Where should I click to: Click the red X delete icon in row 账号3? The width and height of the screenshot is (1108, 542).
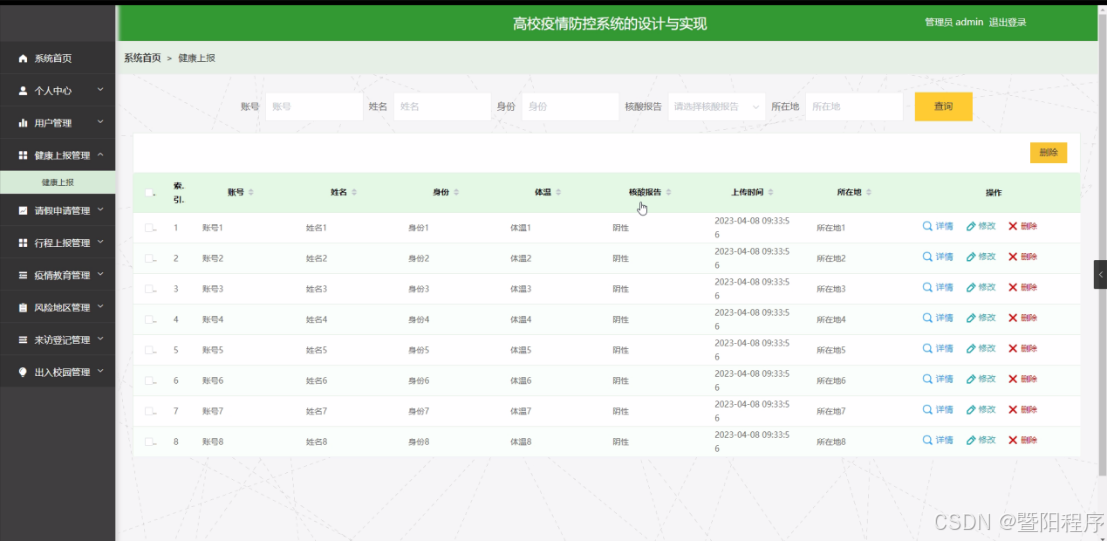pos(1013,288)
